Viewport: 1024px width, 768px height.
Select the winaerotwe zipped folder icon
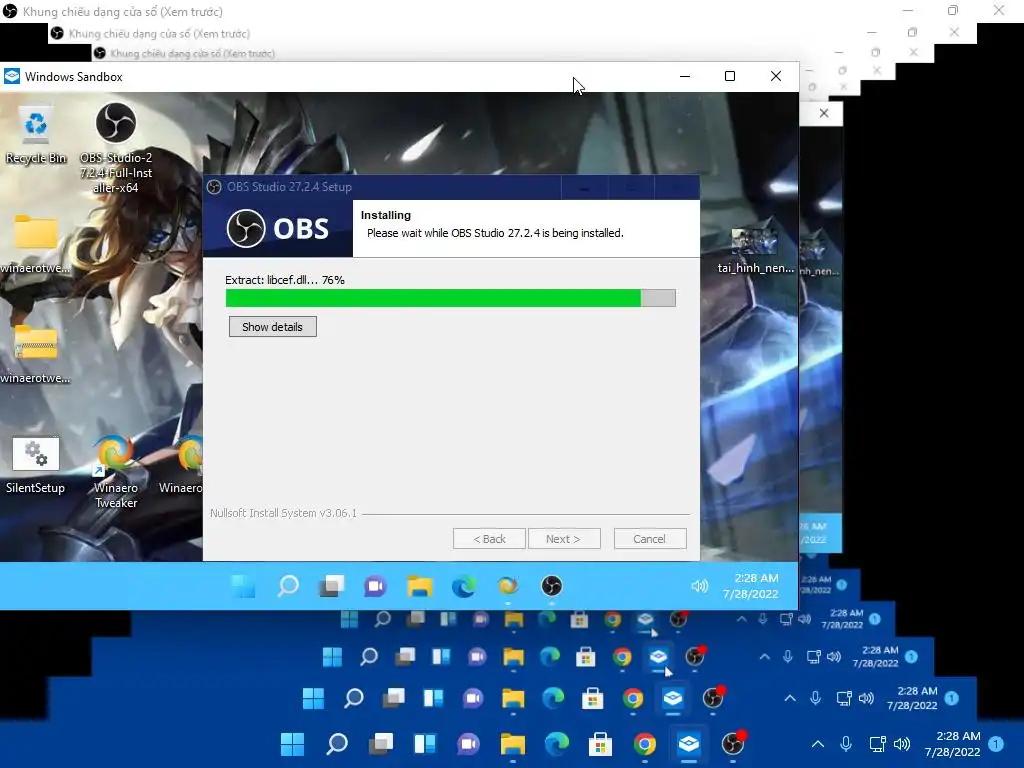(x=35, y=354)
